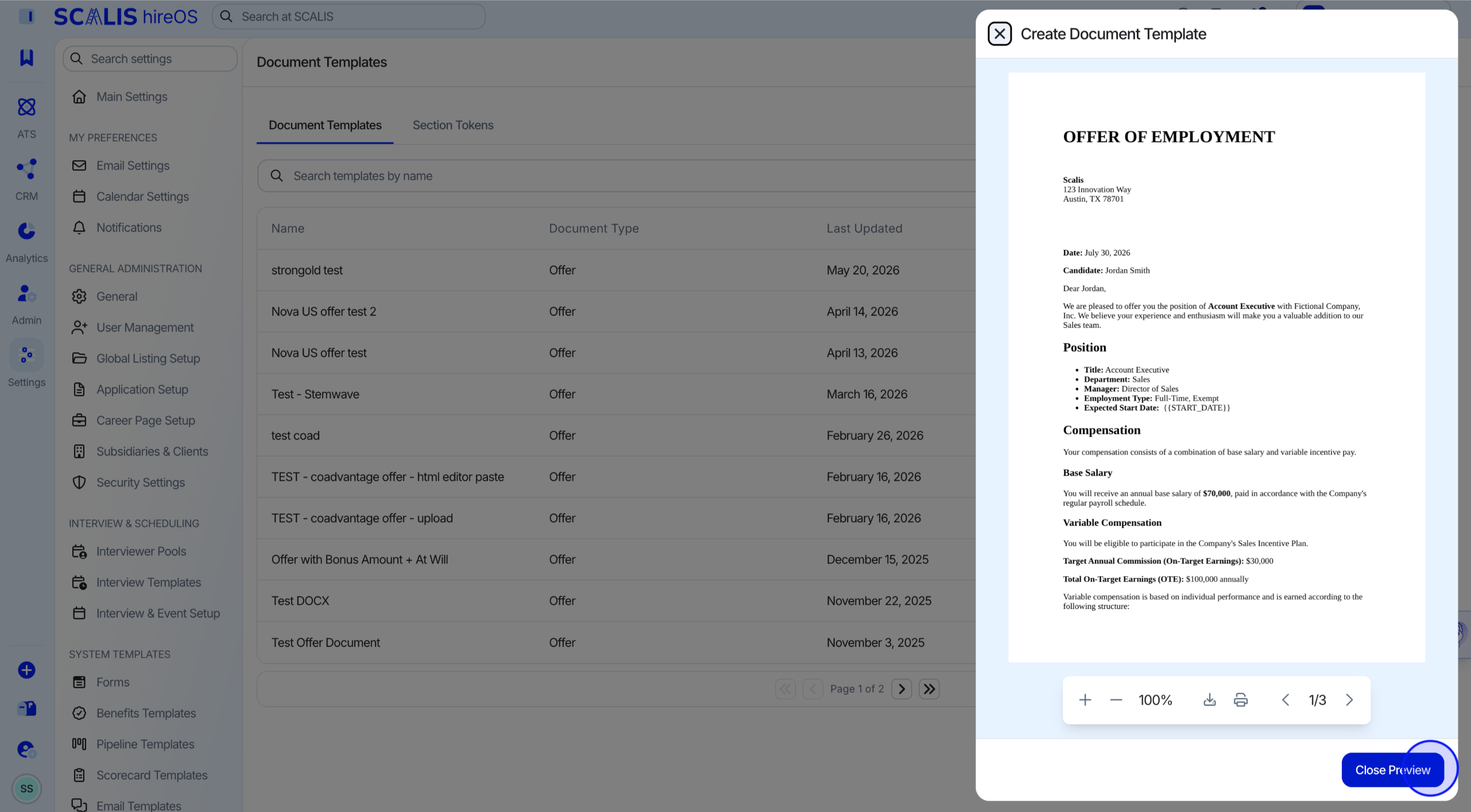This screenshot has height=812, width=1471.
Task: Click the 100% zoom level value
Action: pyautogui.click(x=1155, y=700)
